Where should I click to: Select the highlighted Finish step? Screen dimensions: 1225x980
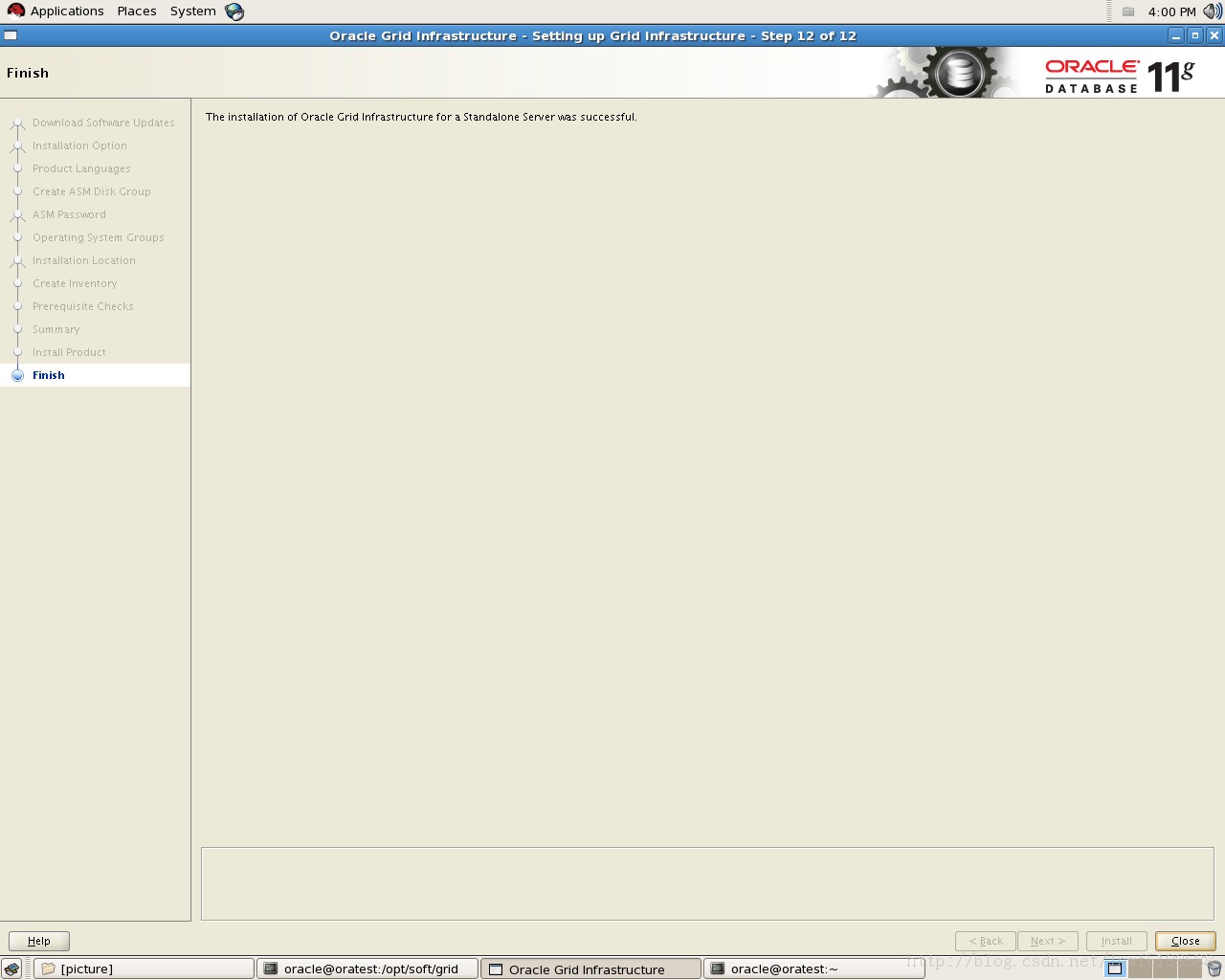(x=95, y=375)
